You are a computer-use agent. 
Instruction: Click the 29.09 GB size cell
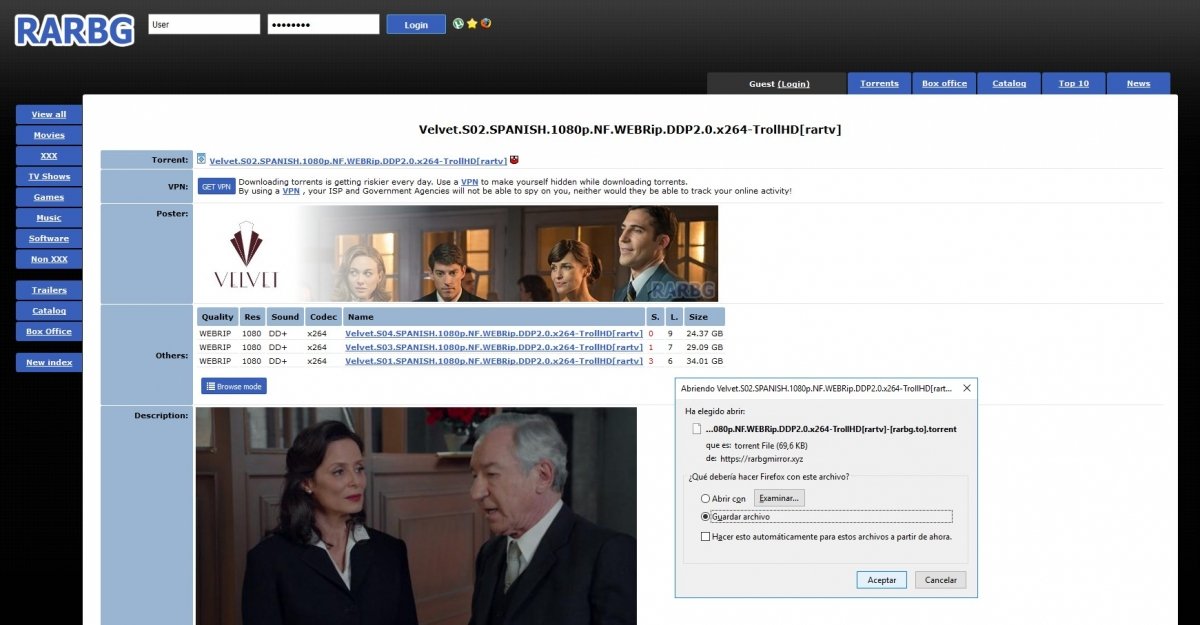point(705,347)
